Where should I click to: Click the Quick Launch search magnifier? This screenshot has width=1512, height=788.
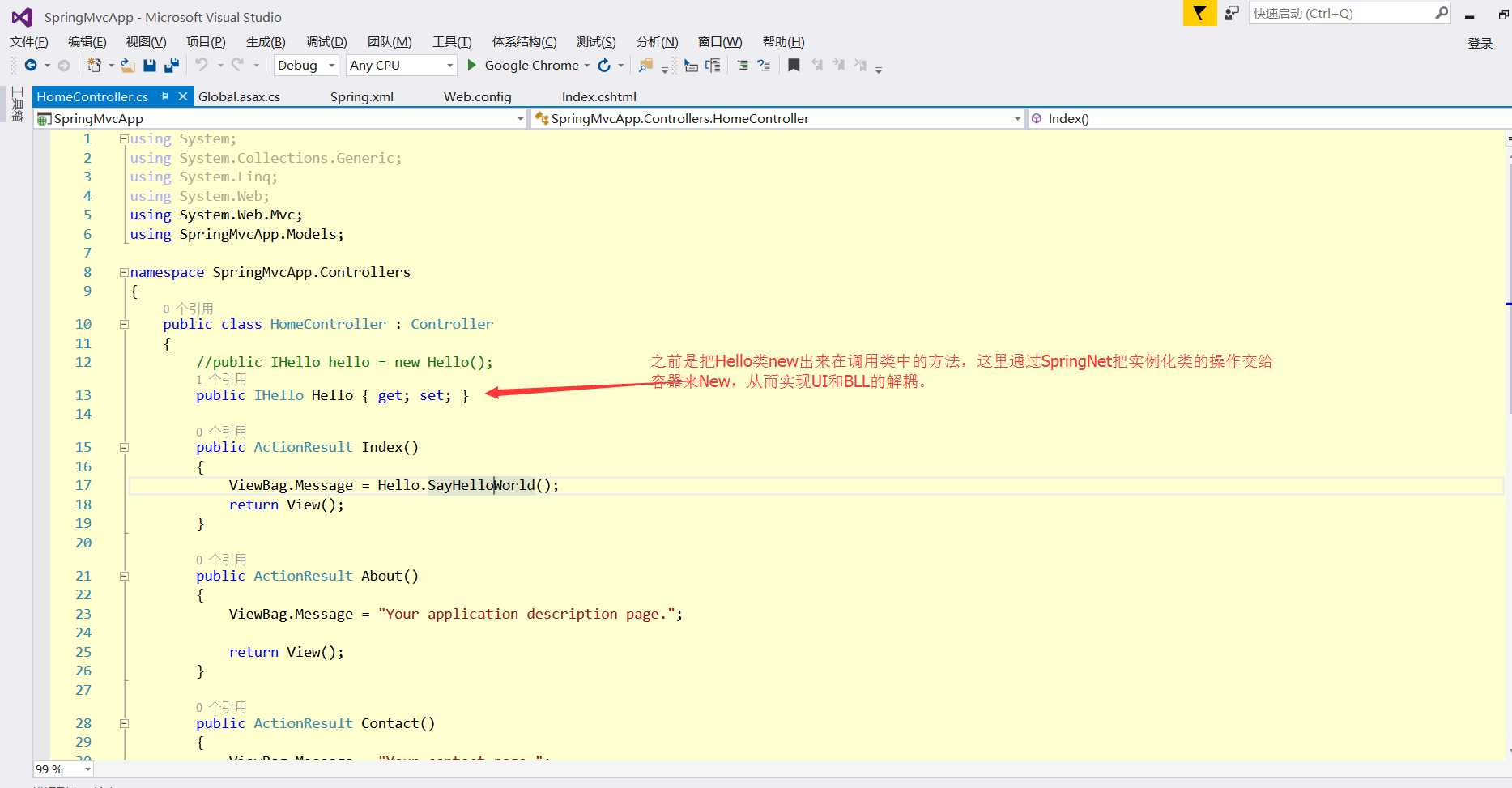(1442, 13)
